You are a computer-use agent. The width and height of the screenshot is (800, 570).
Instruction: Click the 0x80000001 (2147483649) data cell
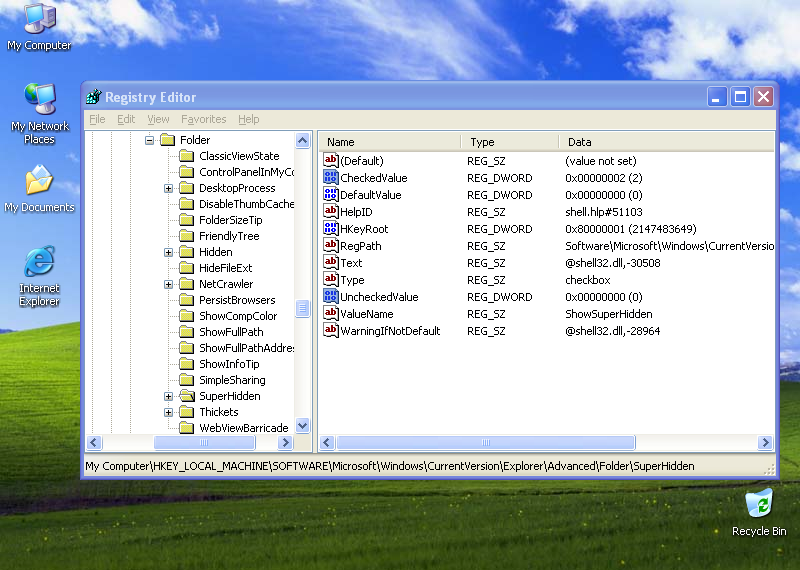pyautogui.click(x=631, y=229)
